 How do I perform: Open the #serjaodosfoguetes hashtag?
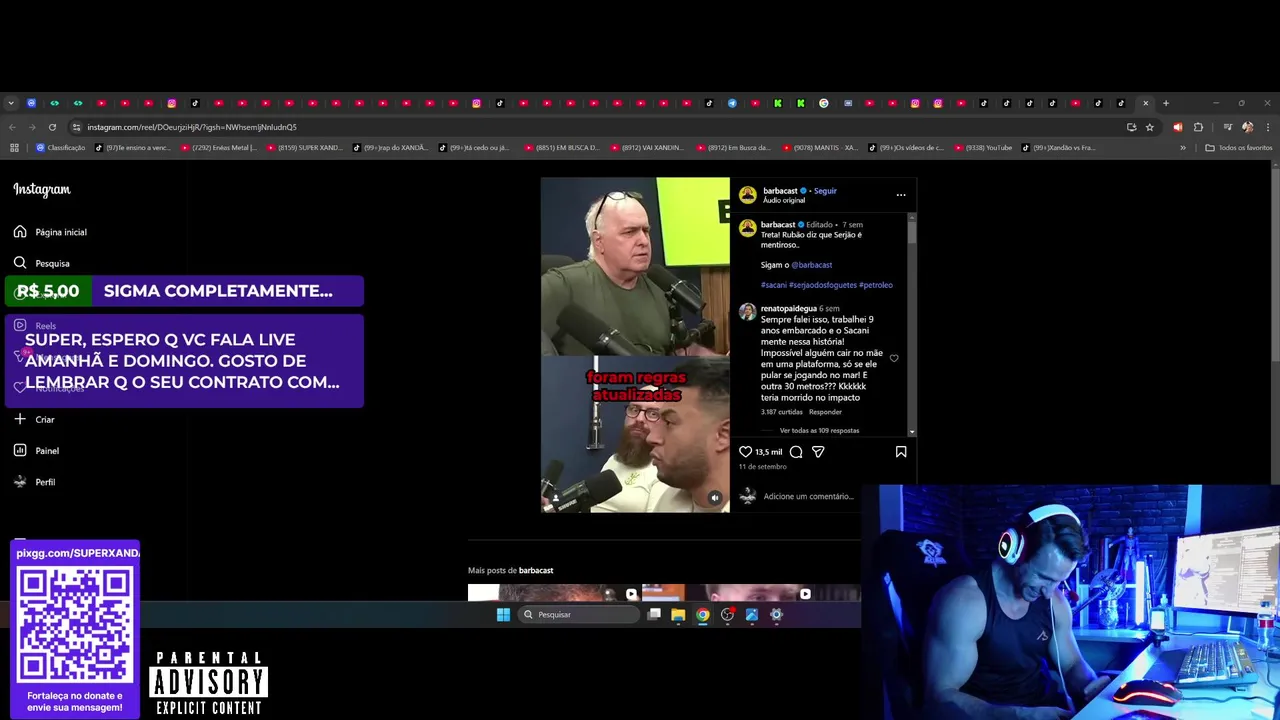[x=822, y=285]
